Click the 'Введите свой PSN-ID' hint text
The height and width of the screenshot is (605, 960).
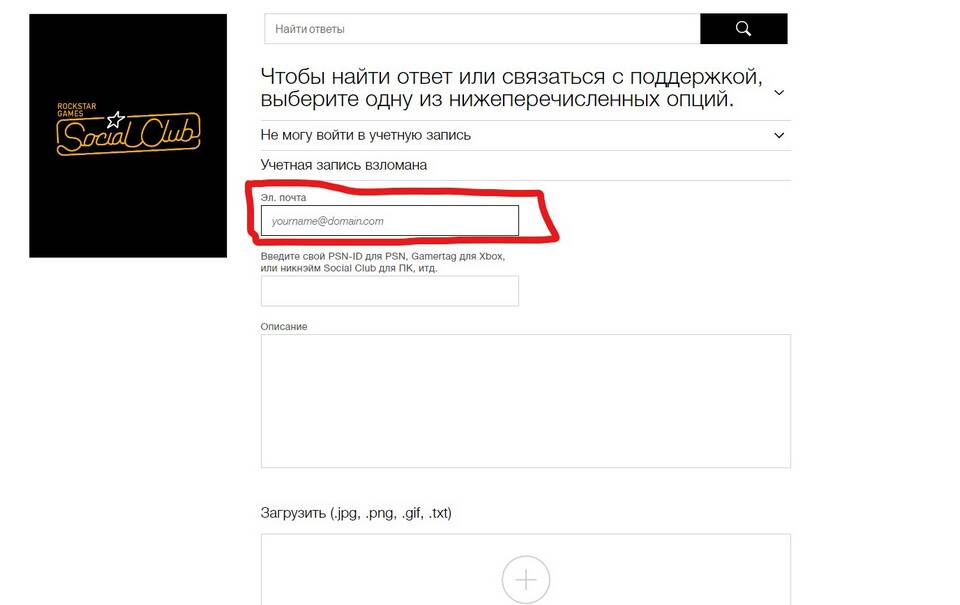pos(383,262)
